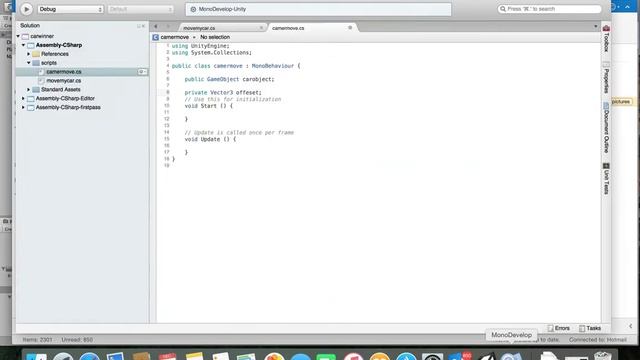This screenshot has width=640, height=360.
Task: Expand the References folder
Action: 29,54
